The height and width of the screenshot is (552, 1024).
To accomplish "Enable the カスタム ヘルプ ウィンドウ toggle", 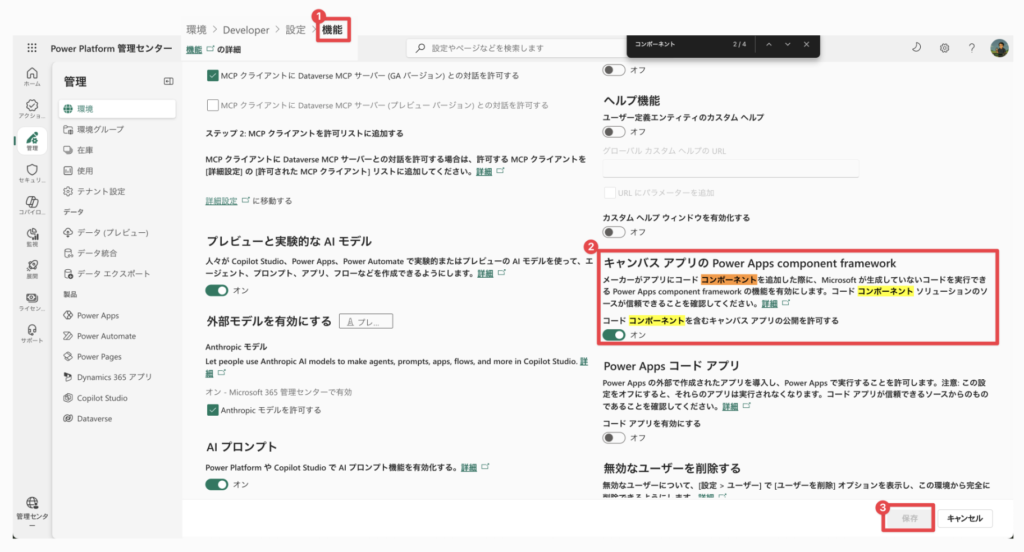I will pos(614,232).
